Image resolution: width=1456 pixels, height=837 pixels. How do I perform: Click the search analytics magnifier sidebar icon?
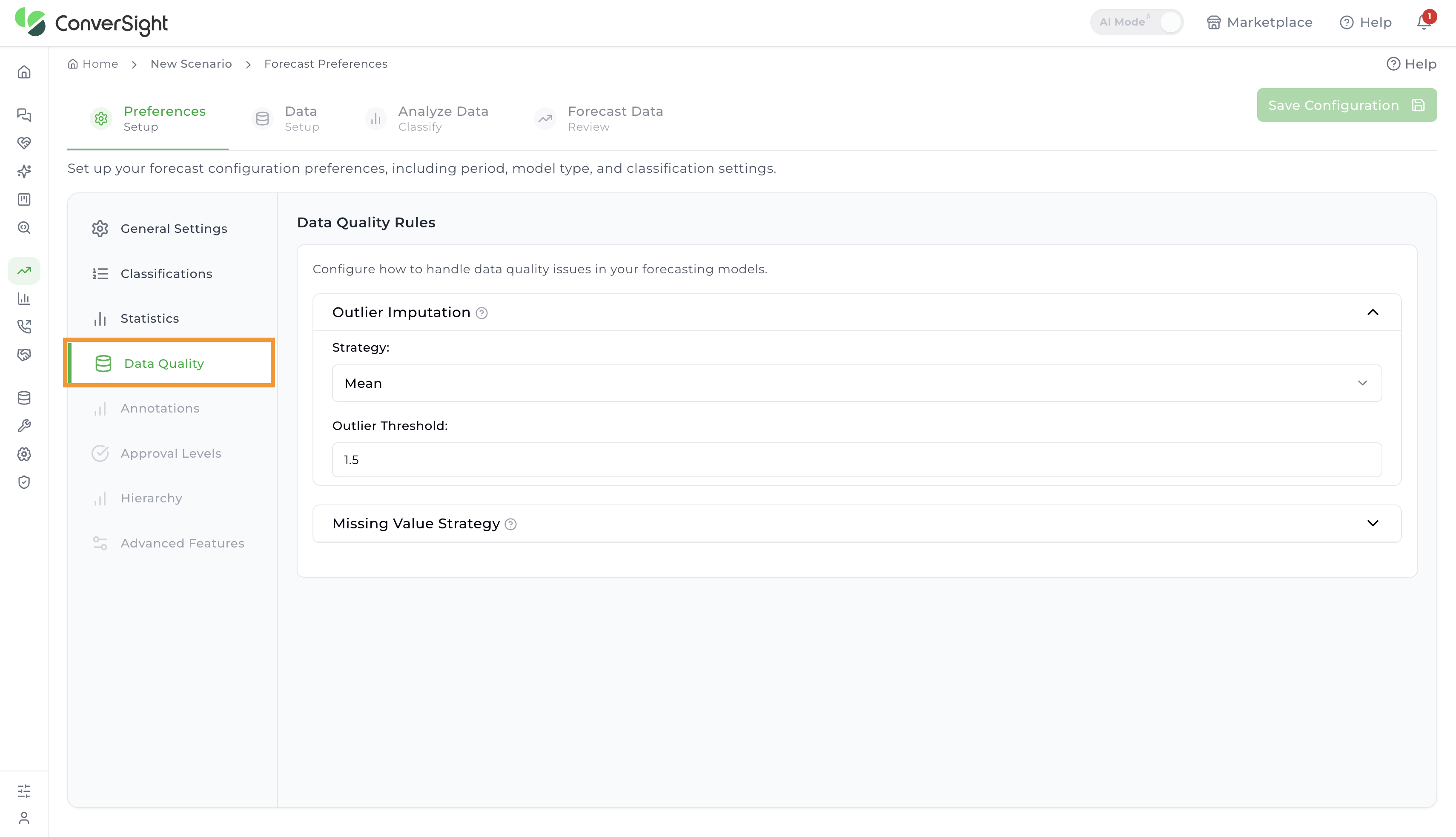pyautogui.click(x=23, y=227)
